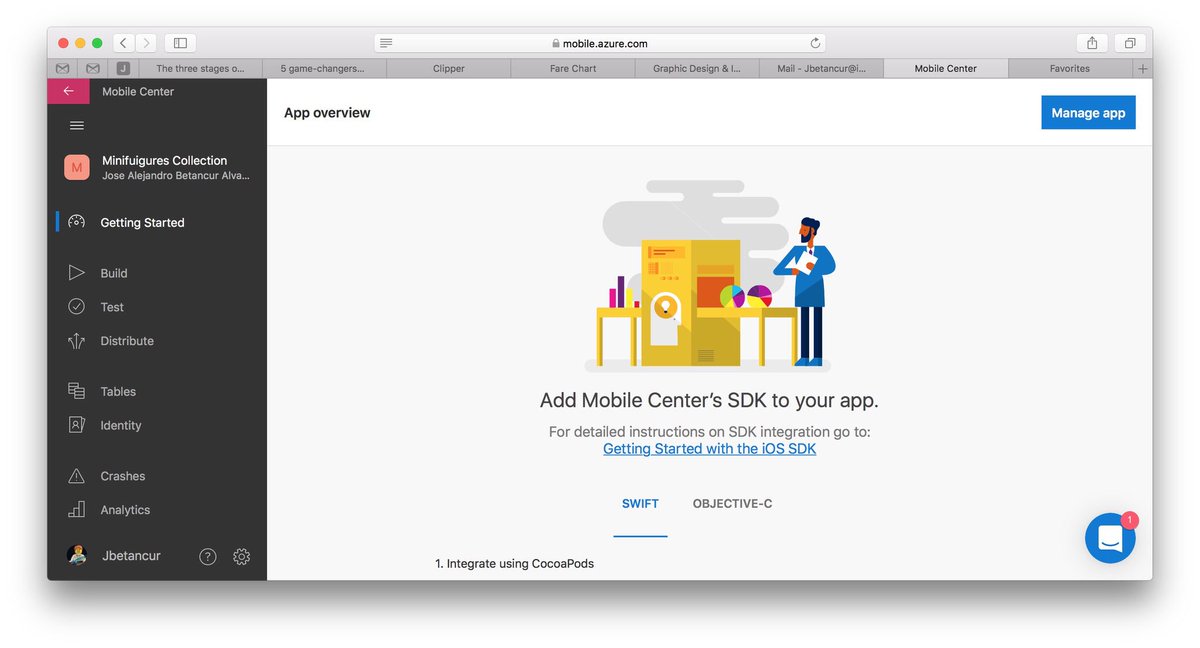Click the red back arrow in Mobile Center header
1200x648 pixels.
(x=68, y=91)
